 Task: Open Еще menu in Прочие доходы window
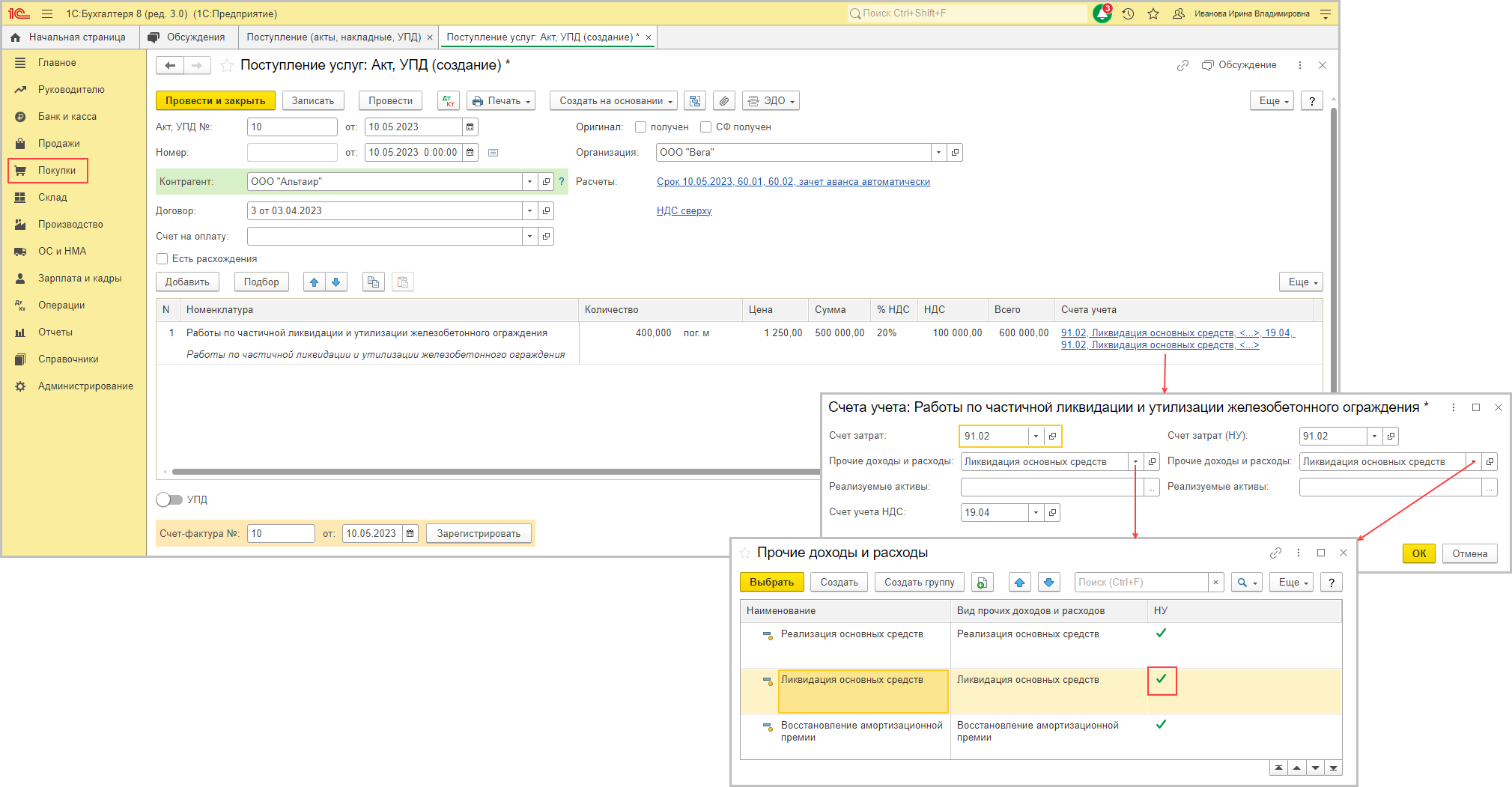(1291, 583)
